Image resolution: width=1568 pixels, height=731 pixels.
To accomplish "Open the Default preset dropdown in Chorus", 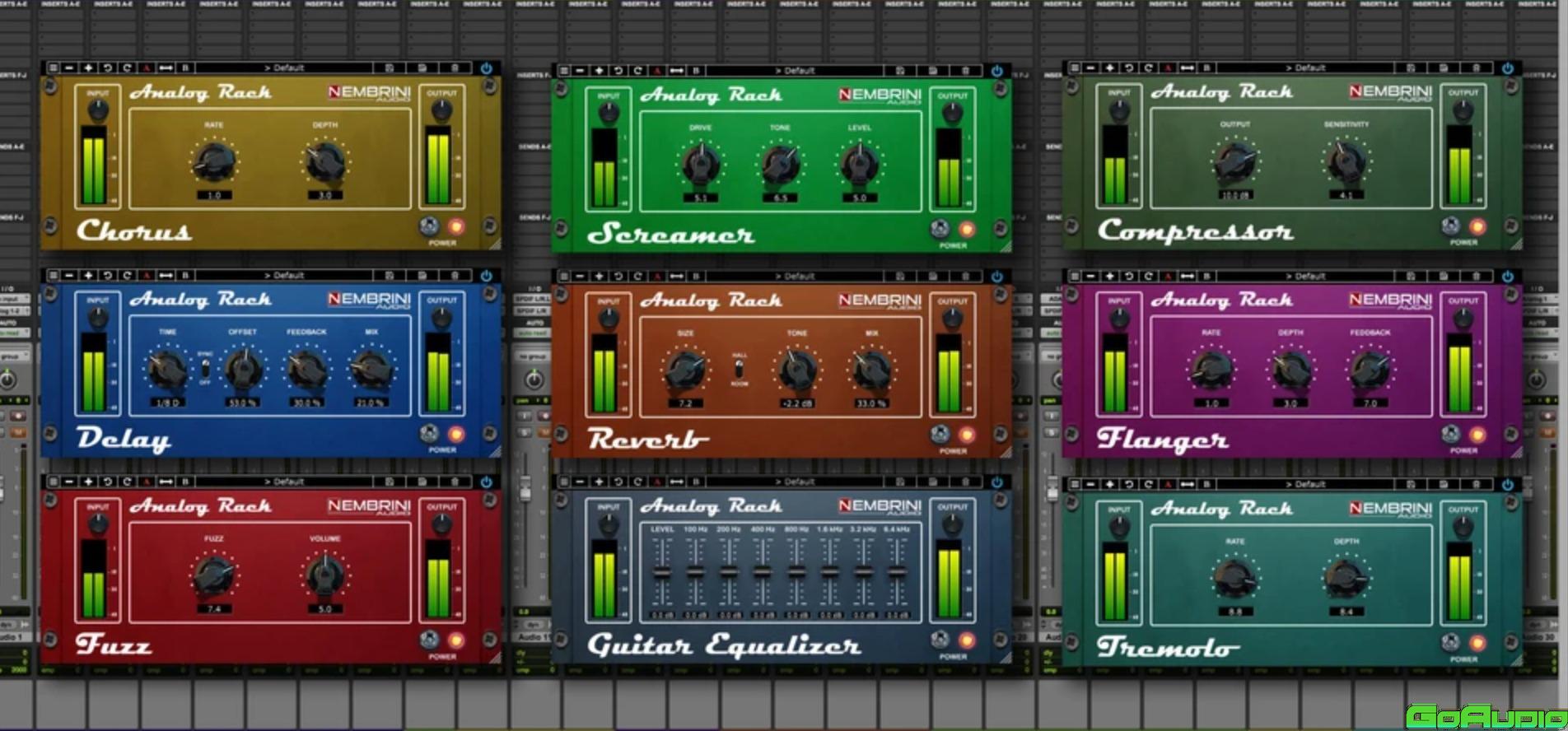I will pyautogui.click(x=285, y=68).
